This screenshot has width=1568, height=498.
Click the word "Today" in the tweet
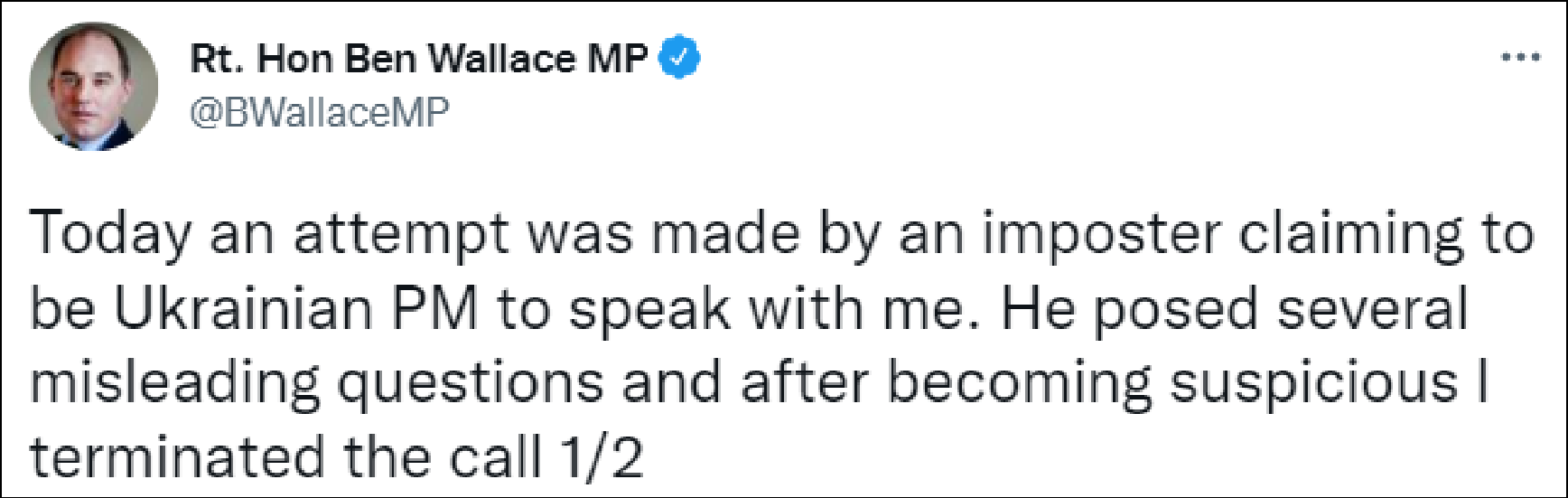110,234
